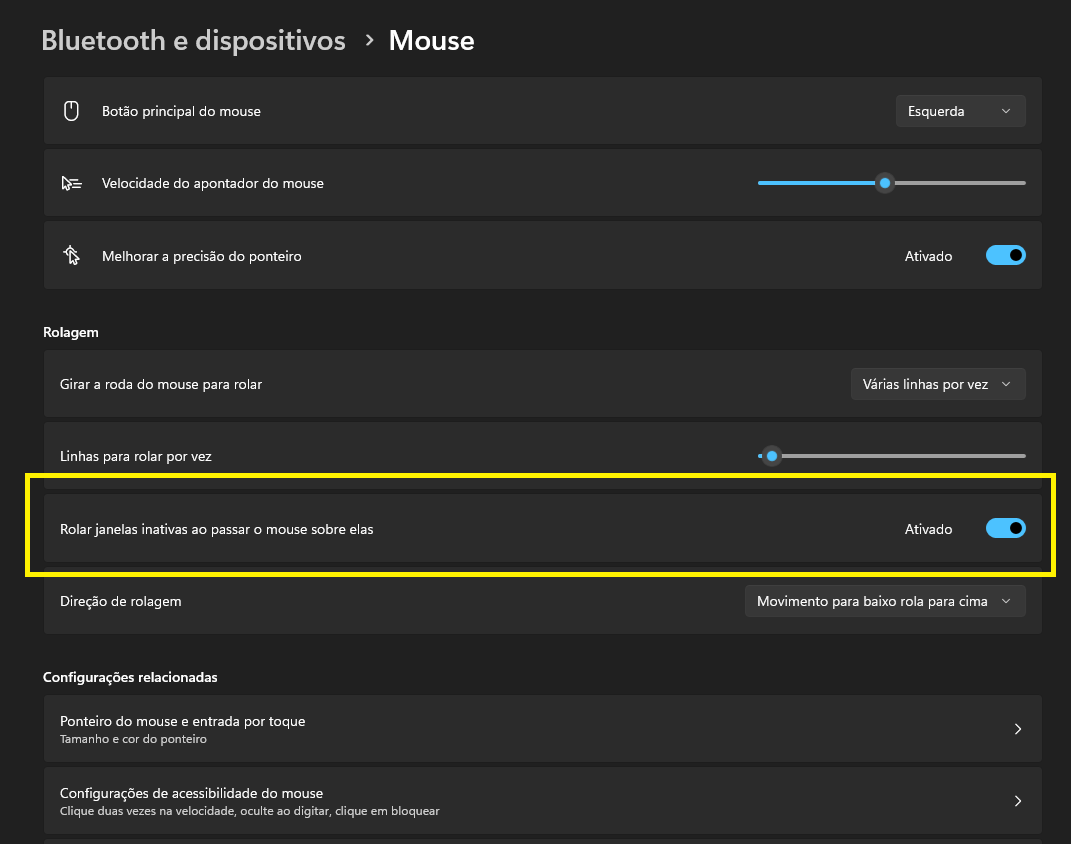
Task: Click the mouse pointer speed slider handle
Action: [x=885, y=183]
